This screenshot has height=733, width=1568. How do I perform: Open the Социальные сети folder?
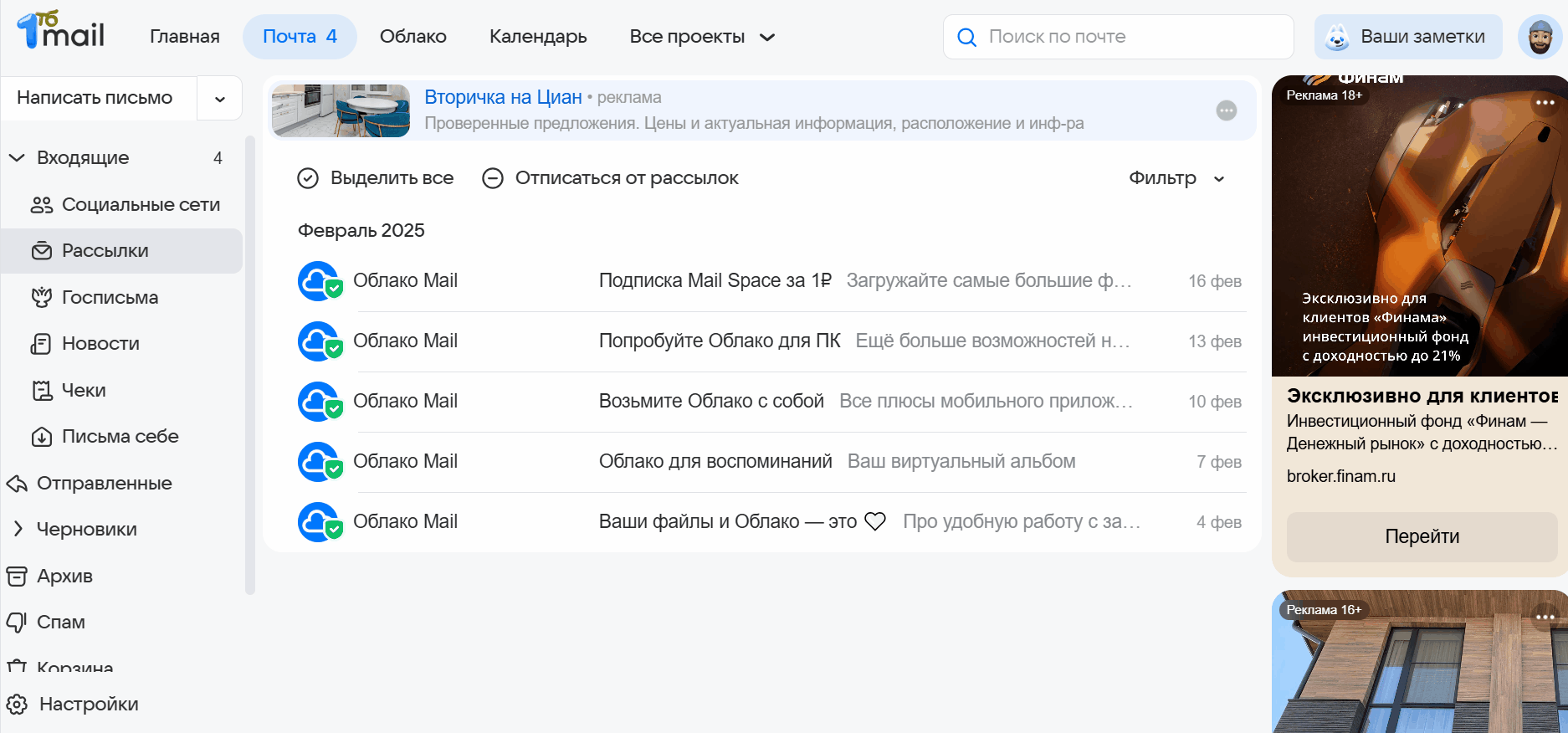click(x=121, y=205)
